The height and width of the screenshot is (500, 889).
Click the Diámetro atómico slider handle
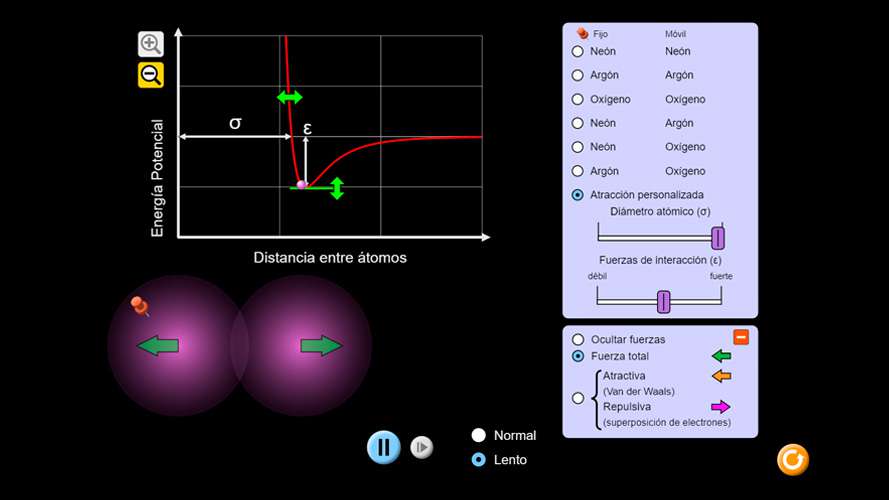coord(717,238)
